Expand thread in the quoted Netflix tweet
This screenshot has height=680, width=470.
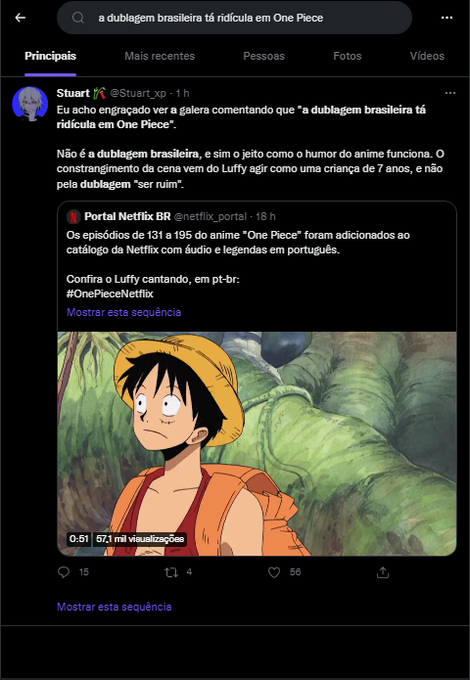[x=124, y=312]
